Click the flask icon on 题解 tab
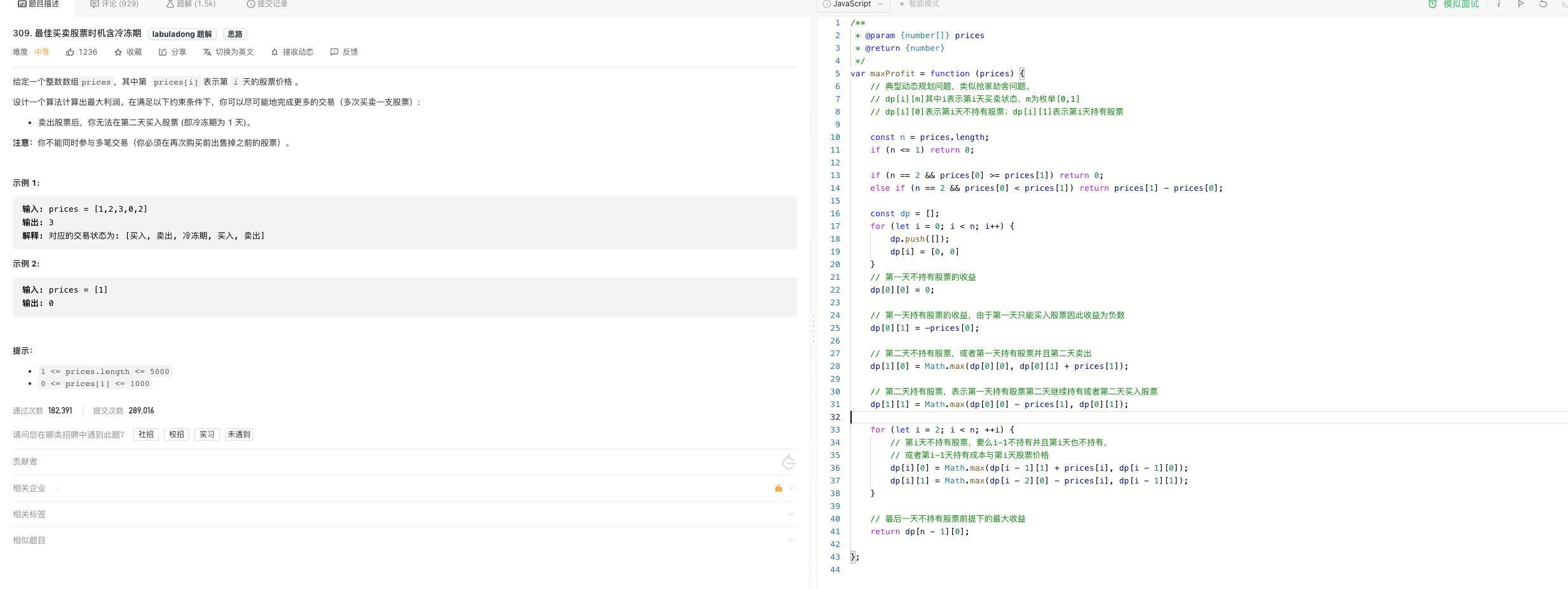1568x589 pixels. (x=170, y=4)
